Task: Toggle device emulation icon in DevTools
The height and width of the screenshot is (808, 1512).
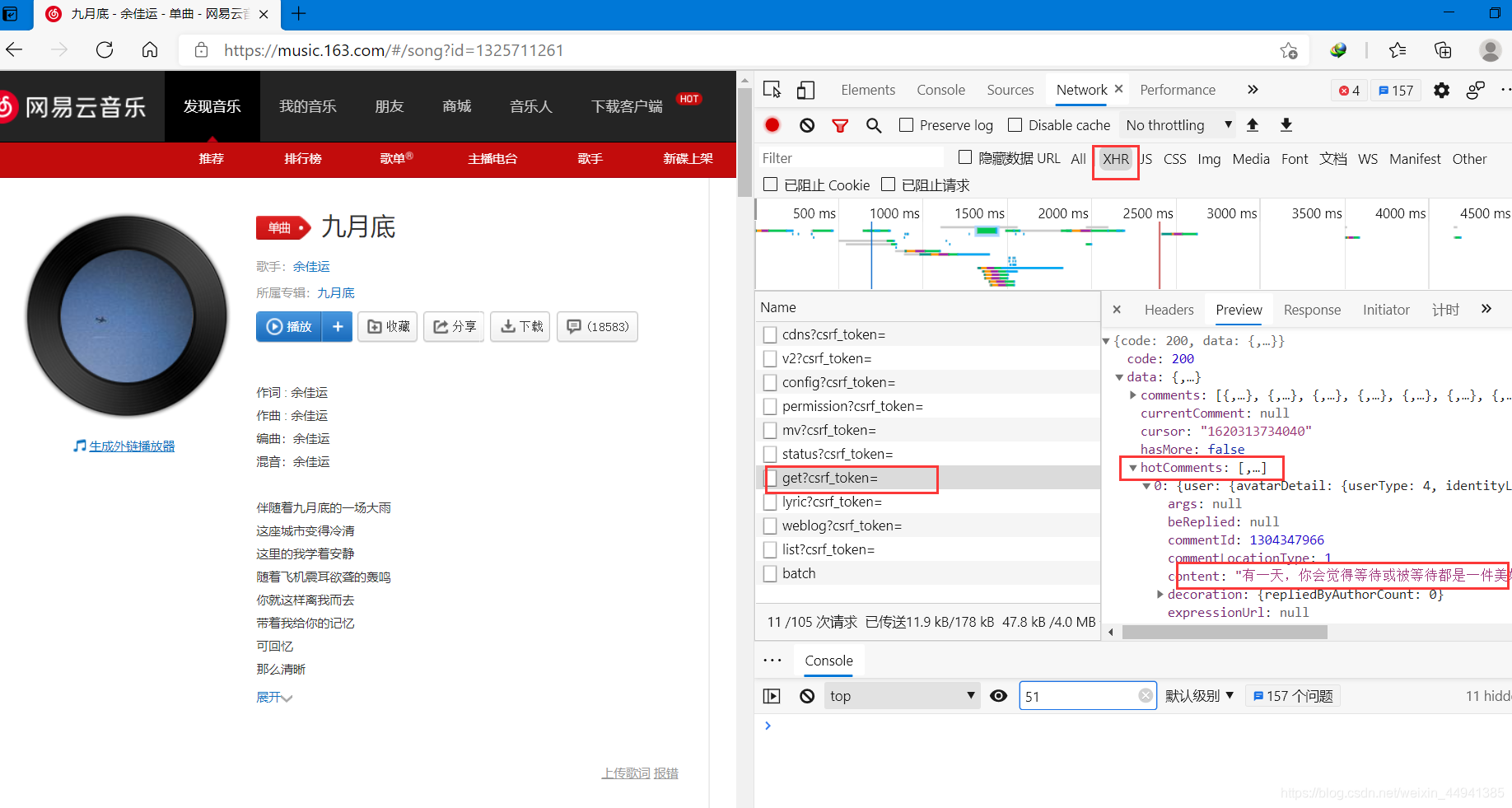Action: [805, 90]
